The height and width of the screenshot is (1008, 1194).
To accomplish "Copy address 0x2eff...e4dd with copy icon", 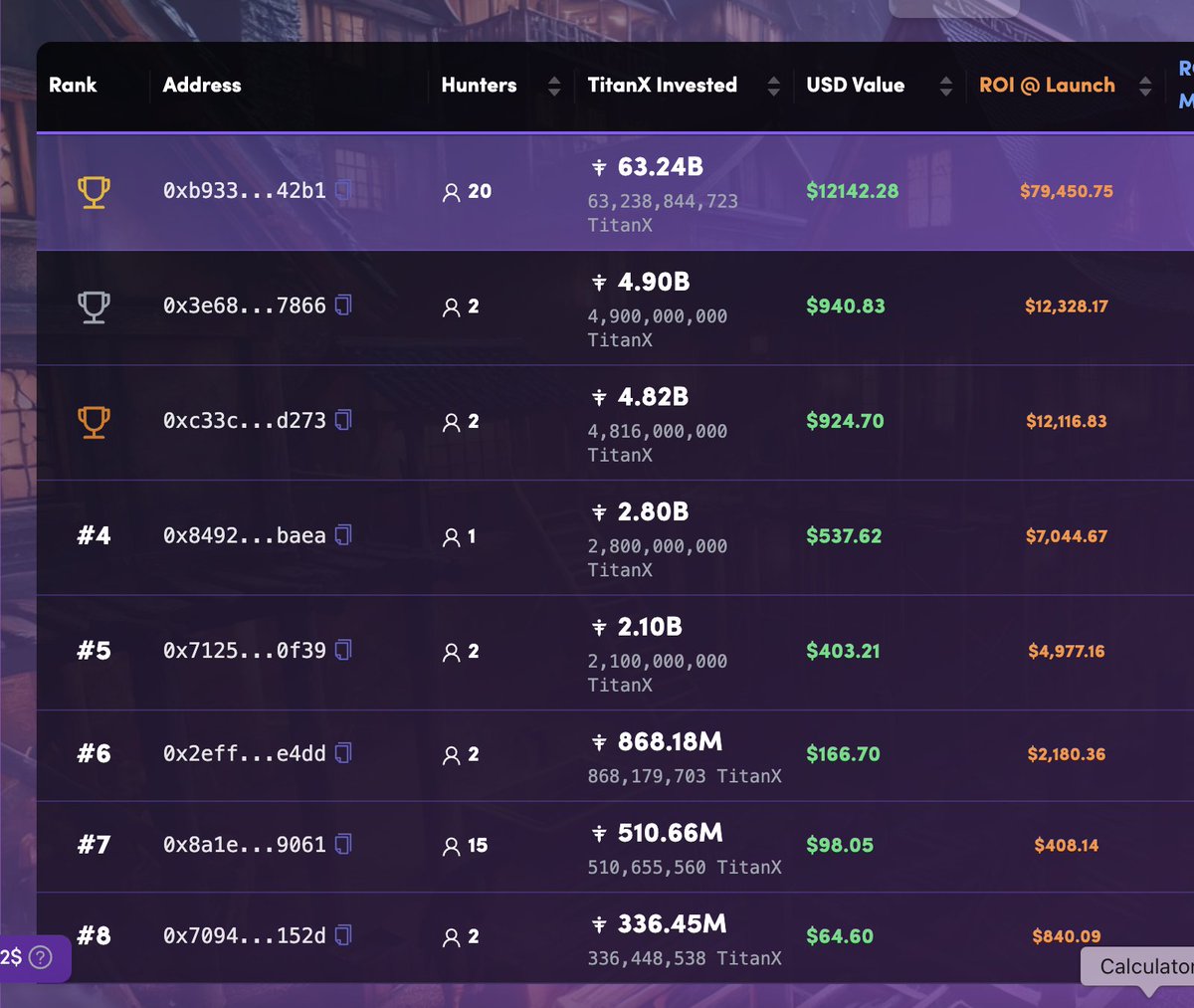I will coord(343,753).
